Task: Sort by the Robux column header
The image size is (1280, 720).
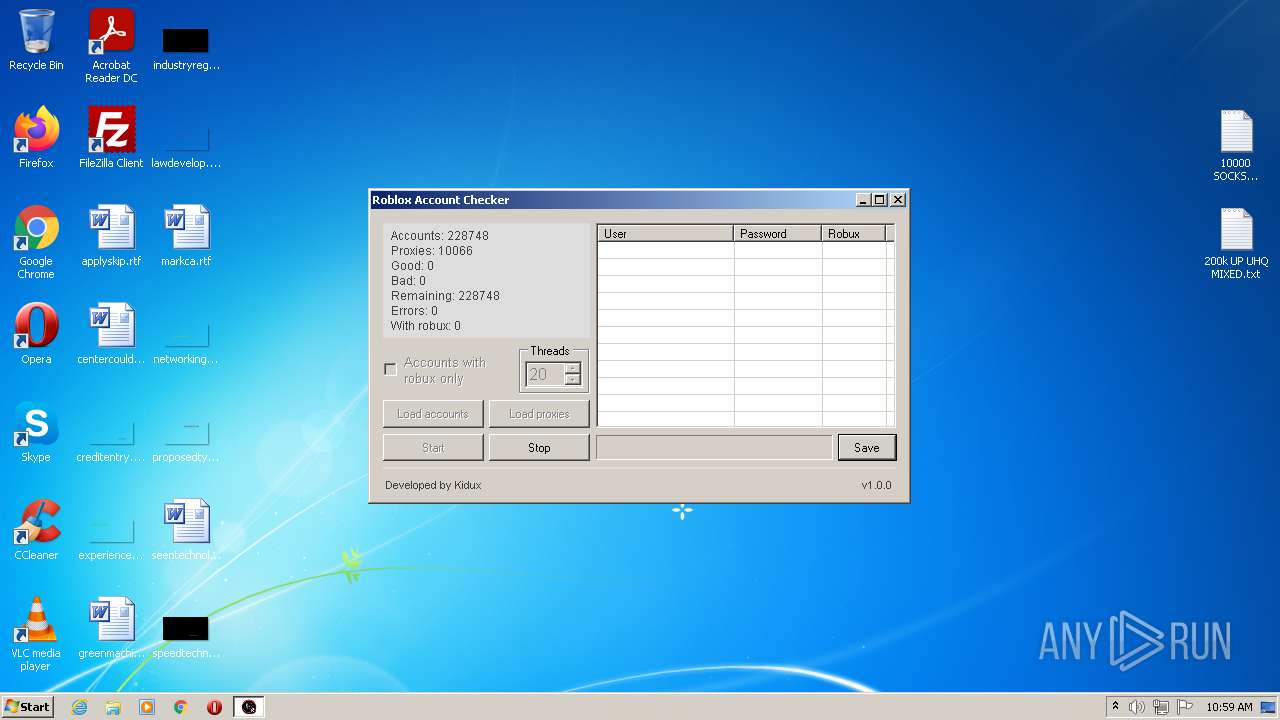Action: [854, 234]
